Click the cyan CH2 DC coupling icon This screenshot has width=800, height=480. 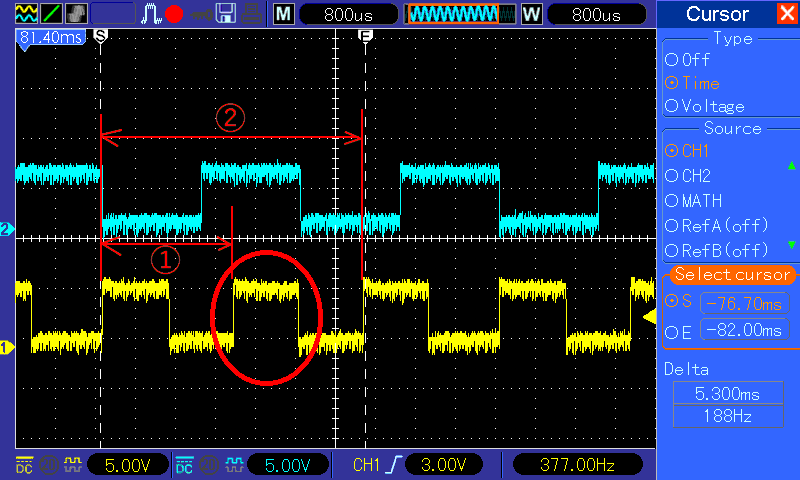(x=184, y=465)
